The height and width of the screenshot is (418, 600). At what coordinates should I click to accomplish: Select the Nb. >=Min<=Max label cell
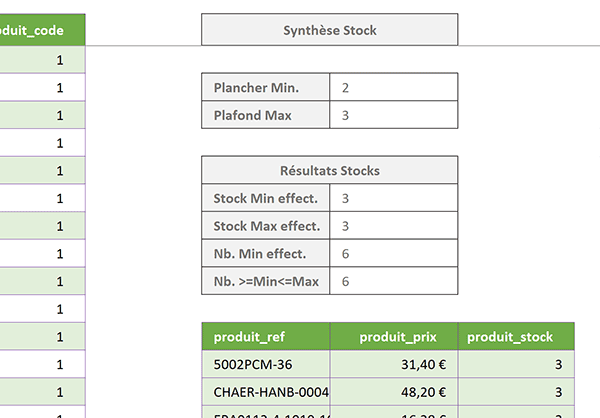[x=266, y=281]
